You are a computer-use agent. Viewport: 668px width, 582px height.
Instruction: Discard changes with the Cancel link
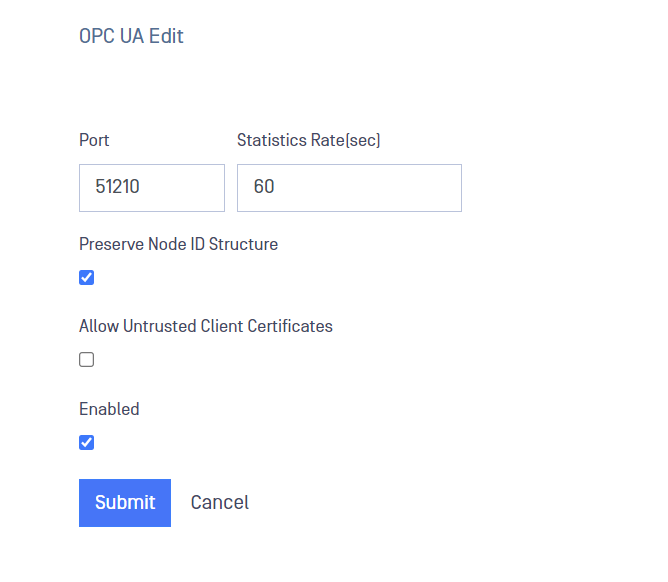[219, 503]
